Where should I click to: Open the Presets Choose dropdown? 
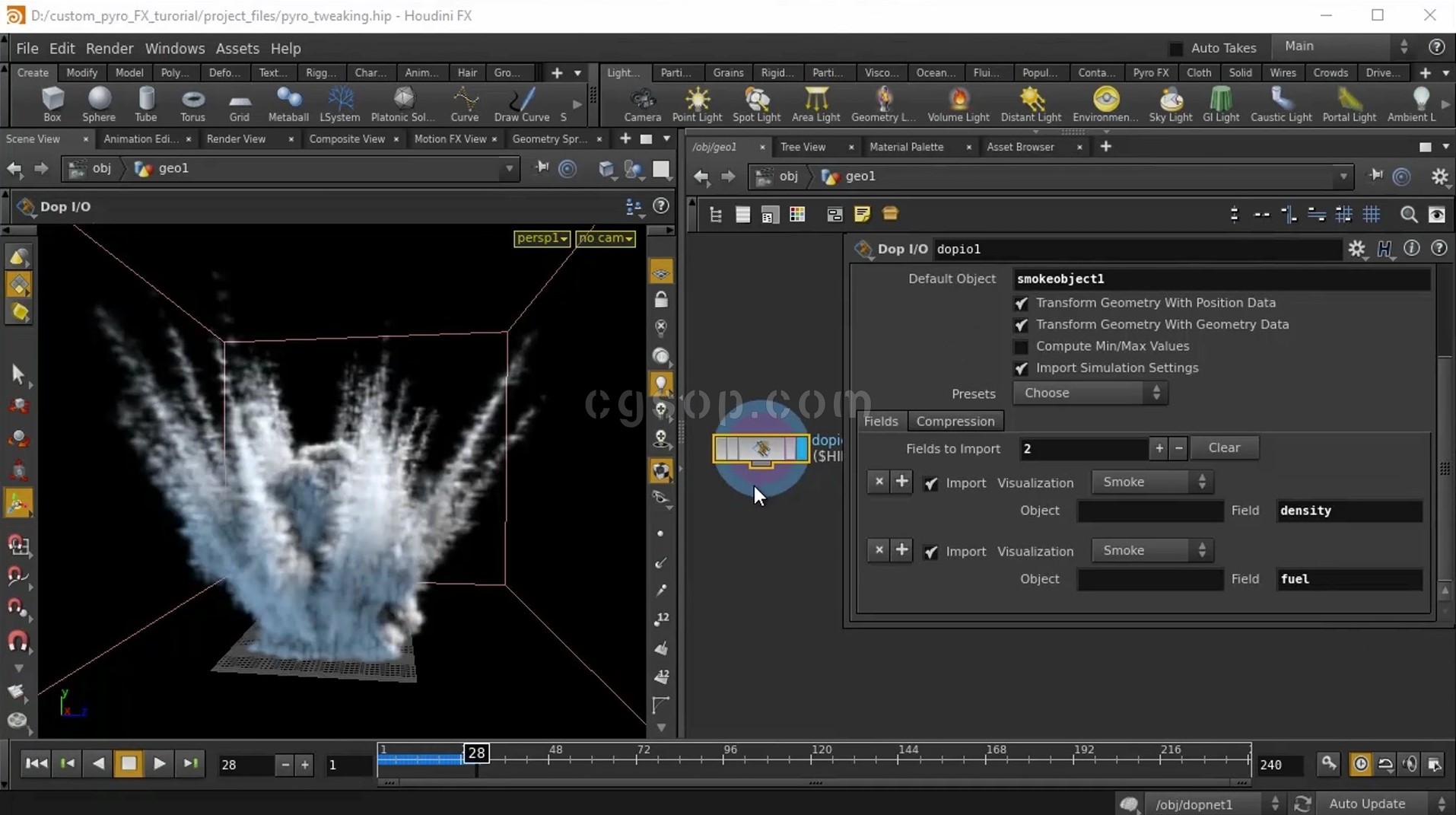tap(1090, 393)
